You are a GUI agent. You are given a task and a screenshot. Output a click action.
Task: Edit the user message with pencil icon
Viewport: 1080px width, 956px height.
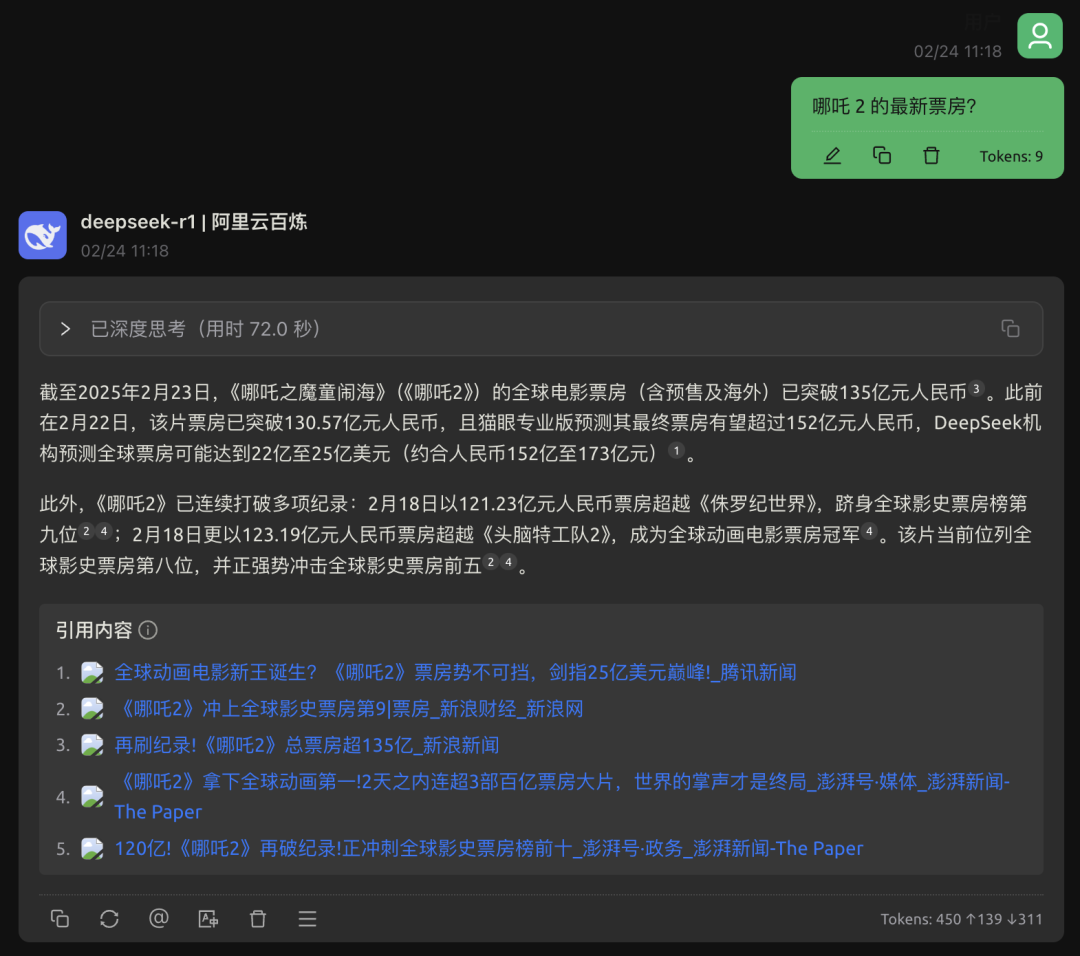click(832, 156)
